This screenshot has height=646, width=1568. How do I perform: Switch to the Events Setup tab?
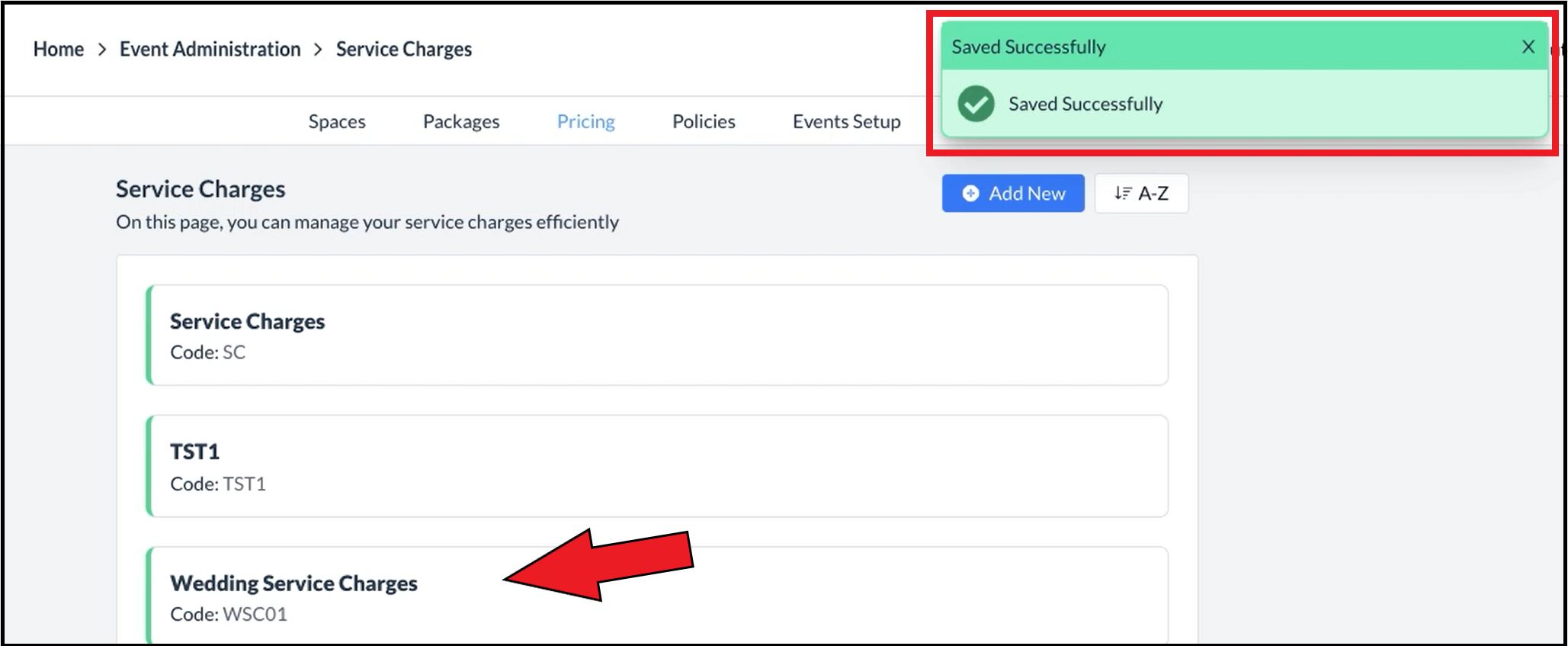[846, 122]
